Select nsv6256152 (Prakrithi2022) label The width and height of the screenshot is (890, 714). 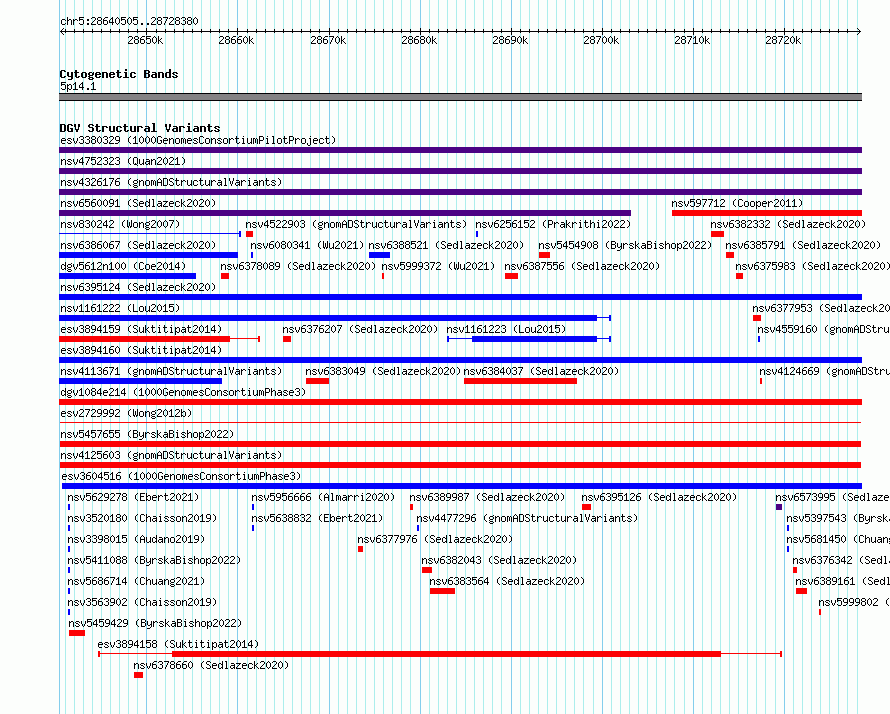coord(553,224)
